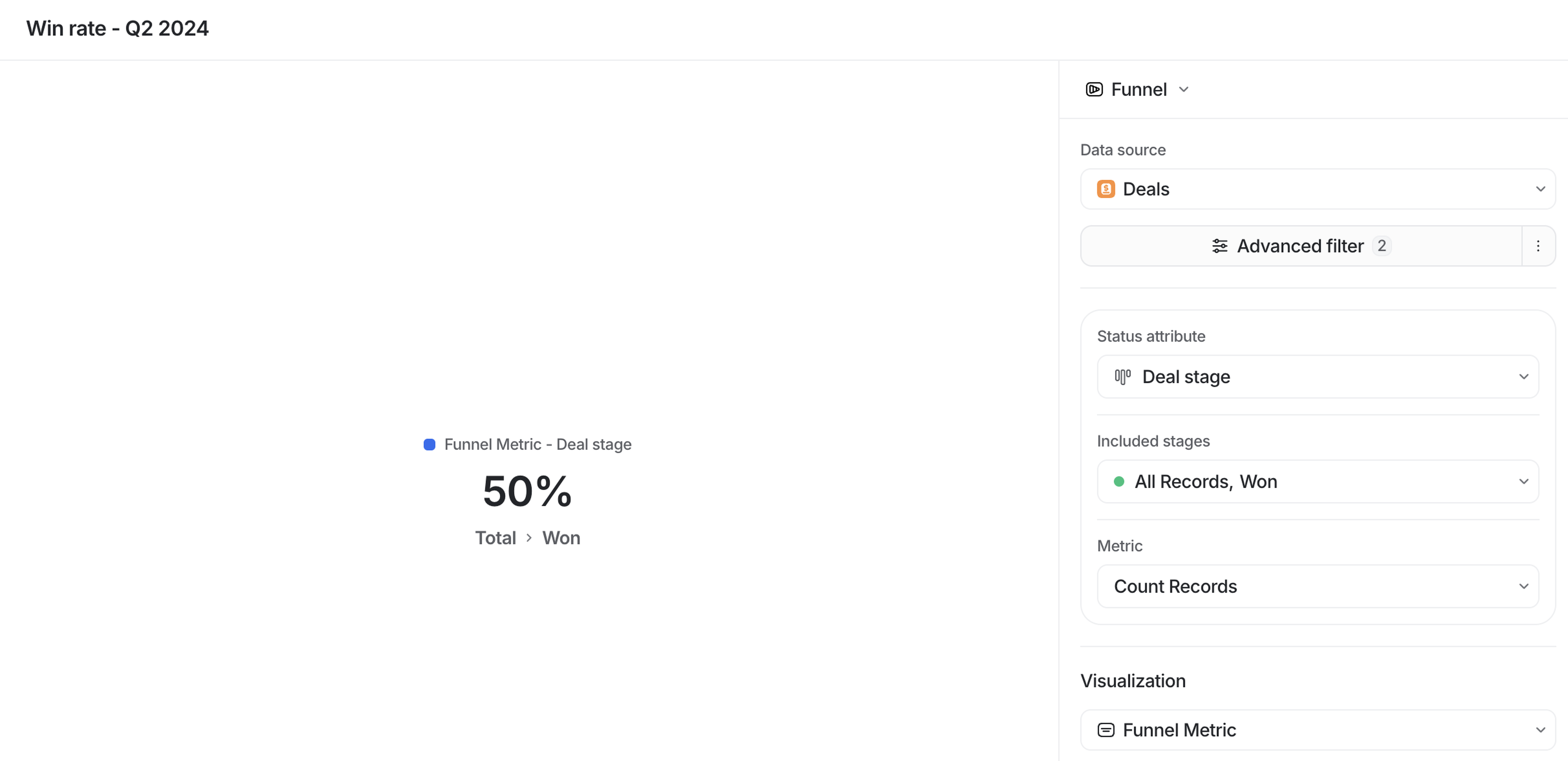This screenshot has width=1568, height=761.
Task: Click the Deal stage status icon
Action: [1123, 377]
